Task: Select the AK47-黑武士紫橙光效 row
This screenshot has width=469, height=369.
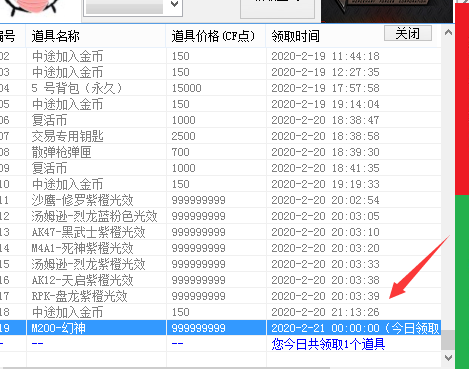Action: [220, 232]
